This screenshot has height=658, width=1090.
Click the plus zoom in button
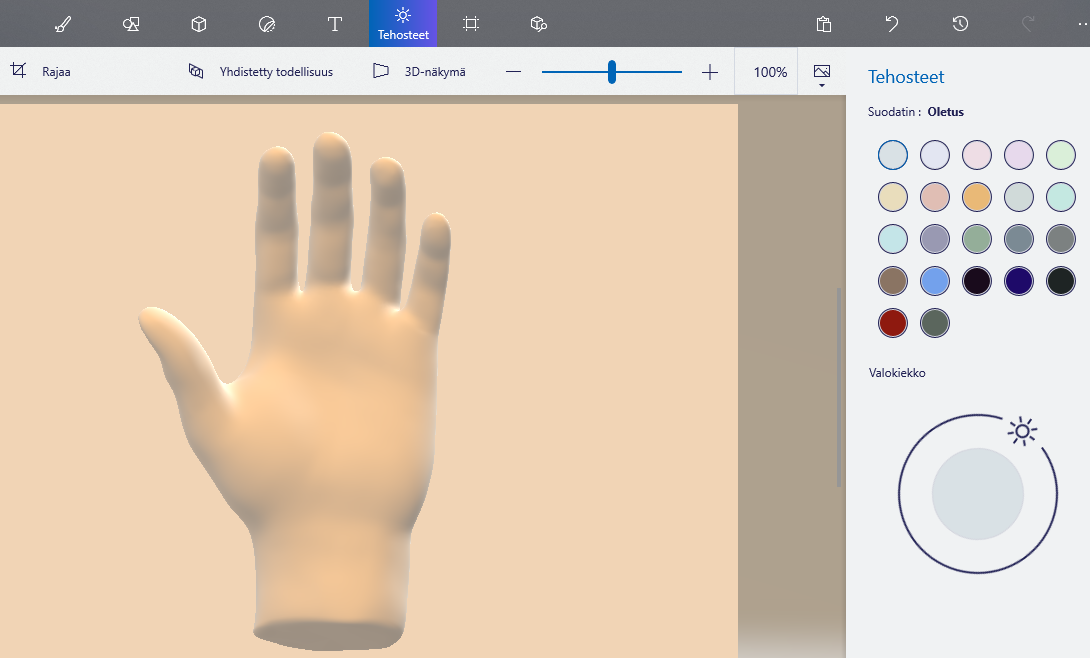tap(710, 72)
